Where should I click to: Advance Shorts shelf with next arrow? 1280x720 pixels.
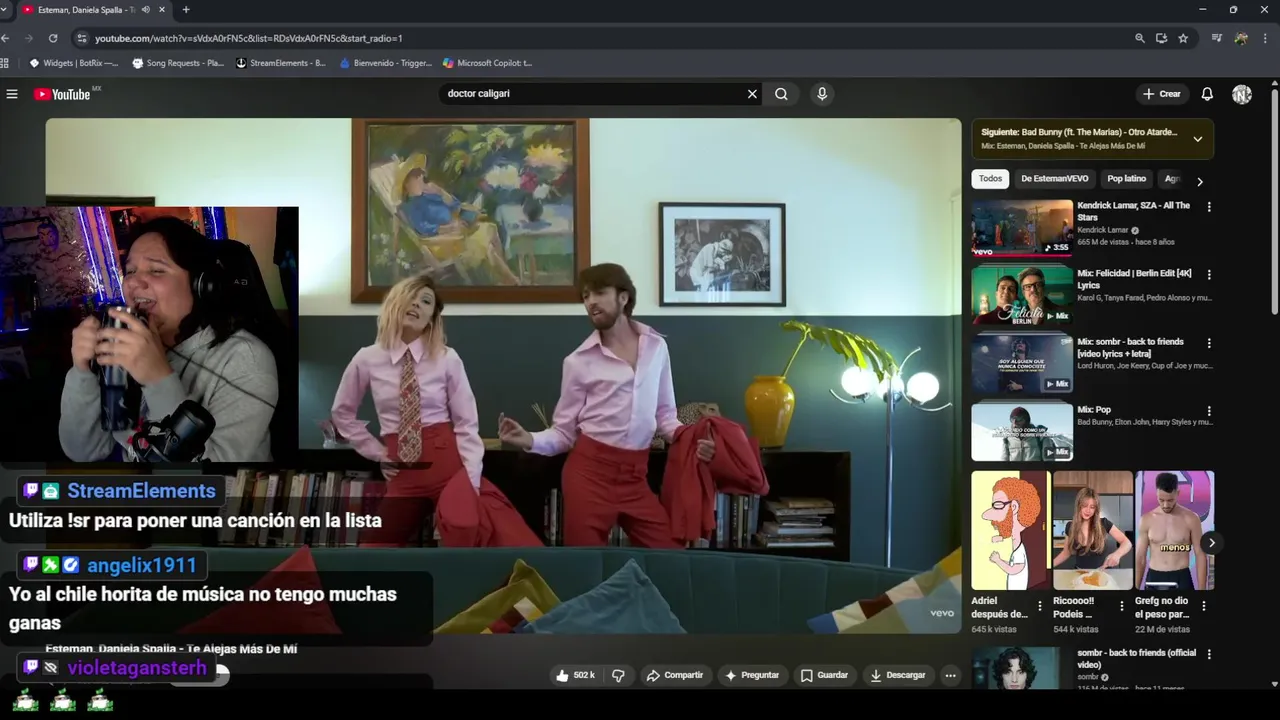(x=1211, y=543)
